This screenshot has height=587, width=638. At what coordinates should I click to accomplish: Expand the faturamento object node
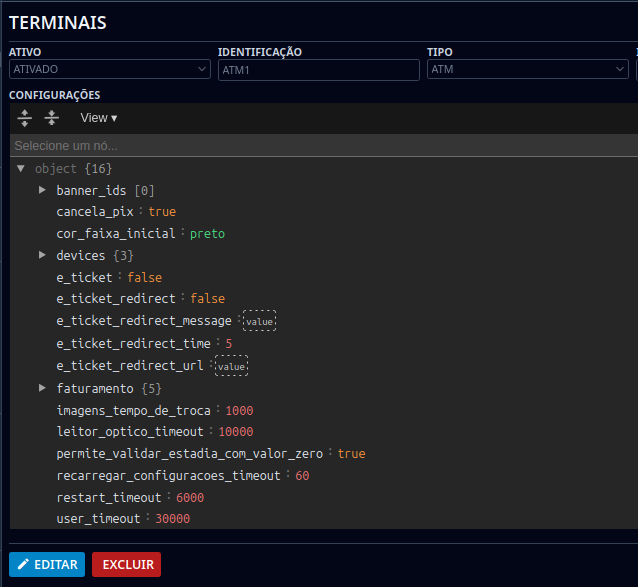tap(42, 388)
